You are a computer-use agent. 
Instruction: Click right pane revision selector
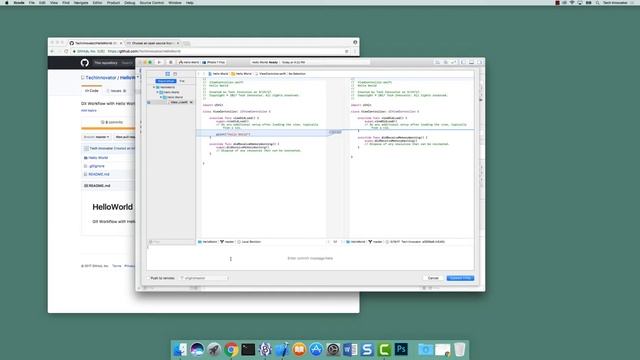(x=416, y=242)
